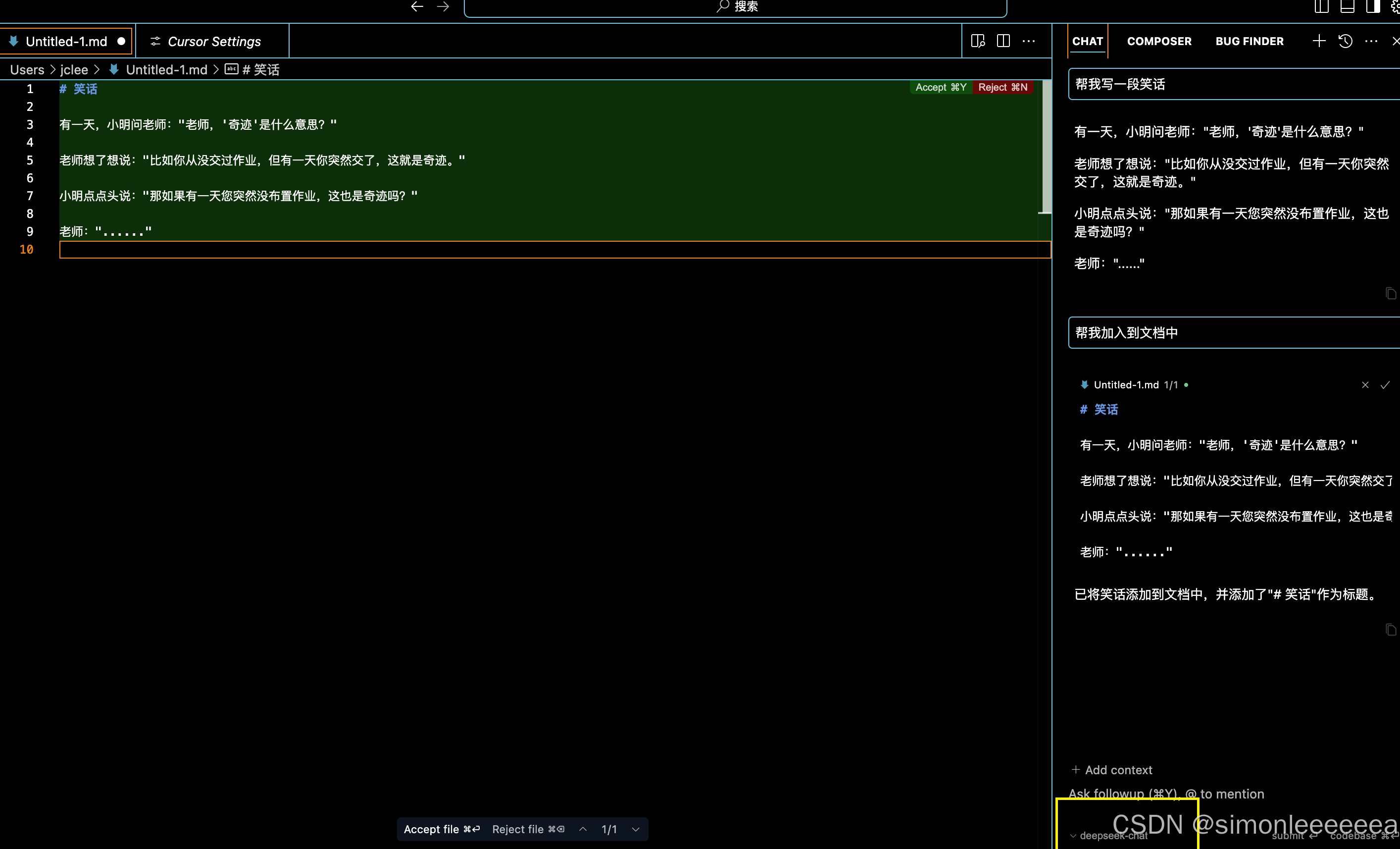The height and width of the screenshot is (849, 1400).
Task: Go to next diff with down chevron
Action: (x=636, y=829)
